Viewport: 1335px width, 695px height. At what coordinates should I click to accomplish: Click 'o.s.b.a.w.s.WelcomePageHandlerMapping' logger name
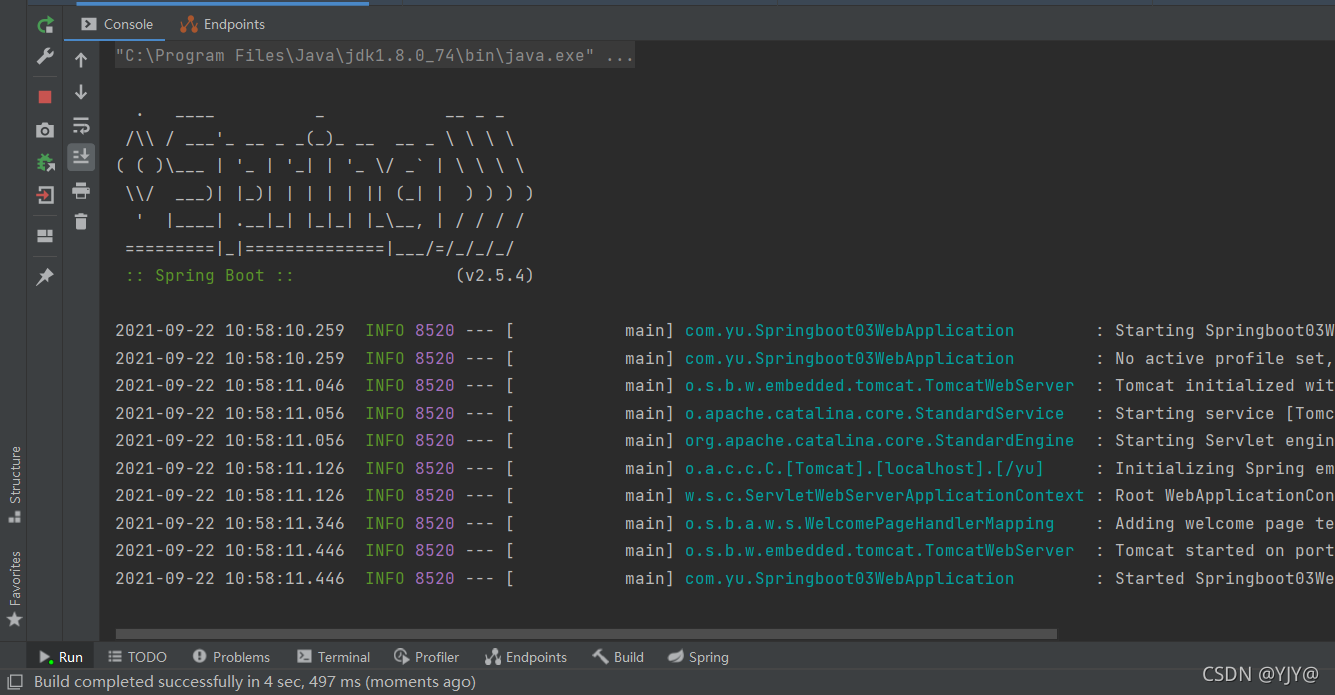(x=869, y=523)
